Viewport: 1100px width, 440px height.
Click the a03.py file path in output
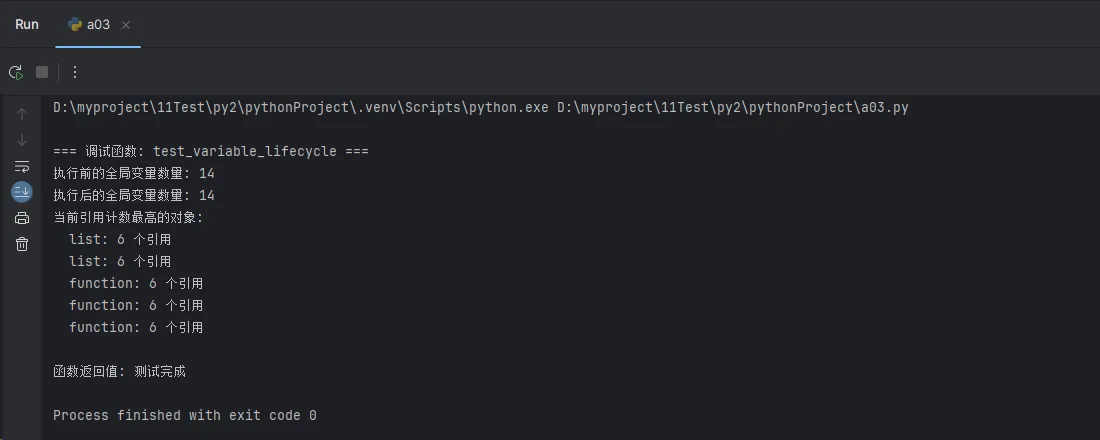click(x=733, y=108)
